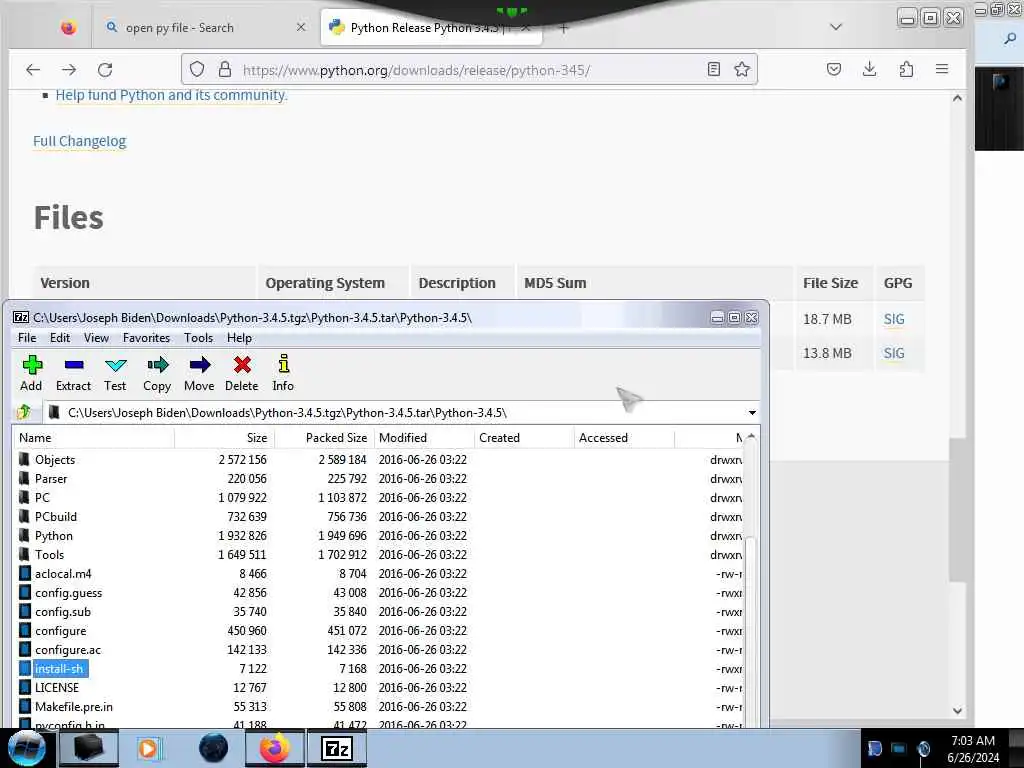Show site tracking protection shield
Image resolution: width=1024 pixels, height=768 pixels.
click(197, 69)
